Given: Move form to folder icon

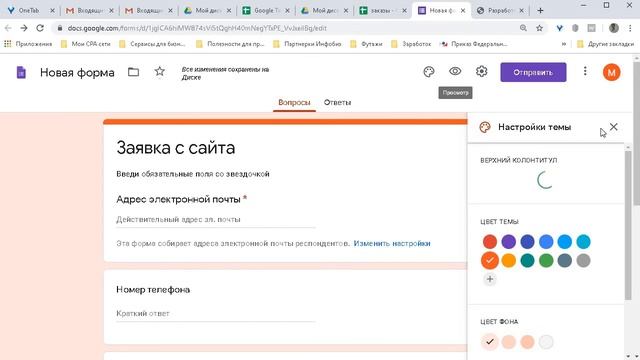Looking at the screenshot, I should [x=133, y=72].
